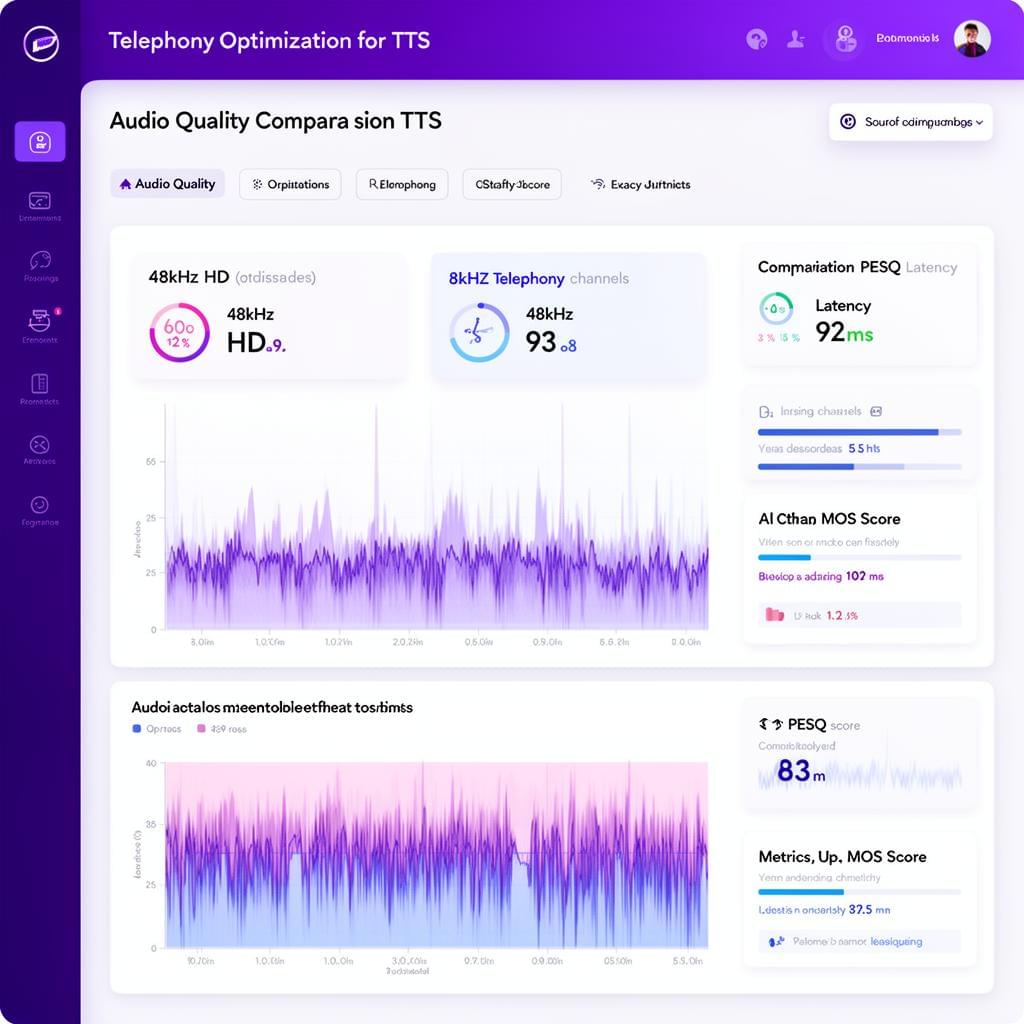Screen dimensions: 1024x1024
Task: Open the Elements sidebar item with notification badge
Action: (x=38, y=320)
